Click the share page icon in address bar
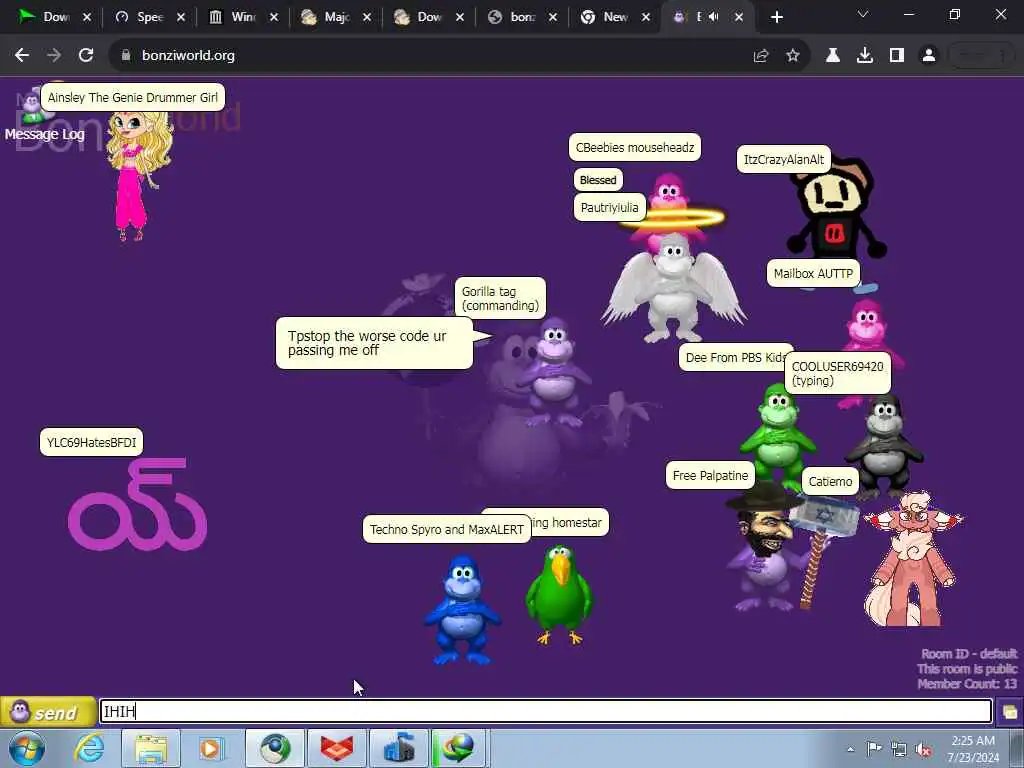The image size is (1024, 768). click(x=761, y=56)
